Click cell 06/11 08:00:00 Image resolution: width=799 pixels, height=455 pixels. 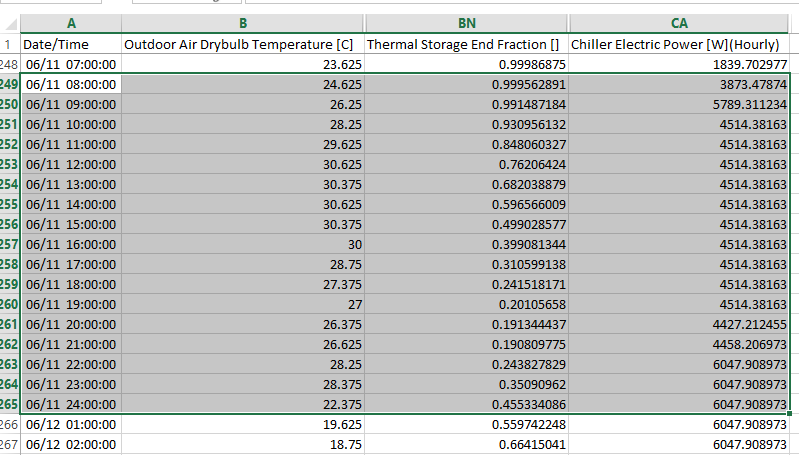[x=71, y=85]
